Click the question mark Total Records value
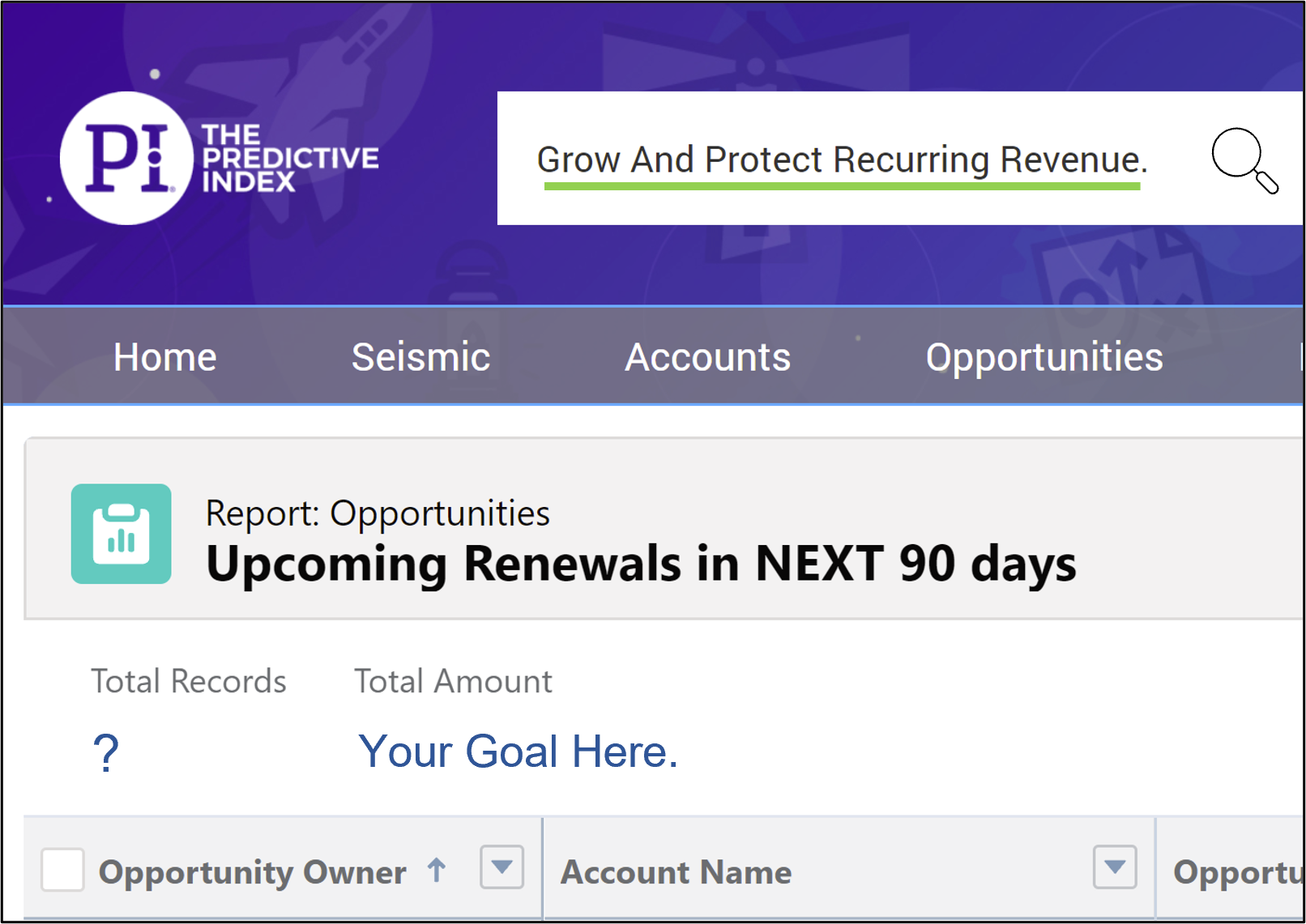This screenshot has width=1306, height=924. [x=106, y=752]
